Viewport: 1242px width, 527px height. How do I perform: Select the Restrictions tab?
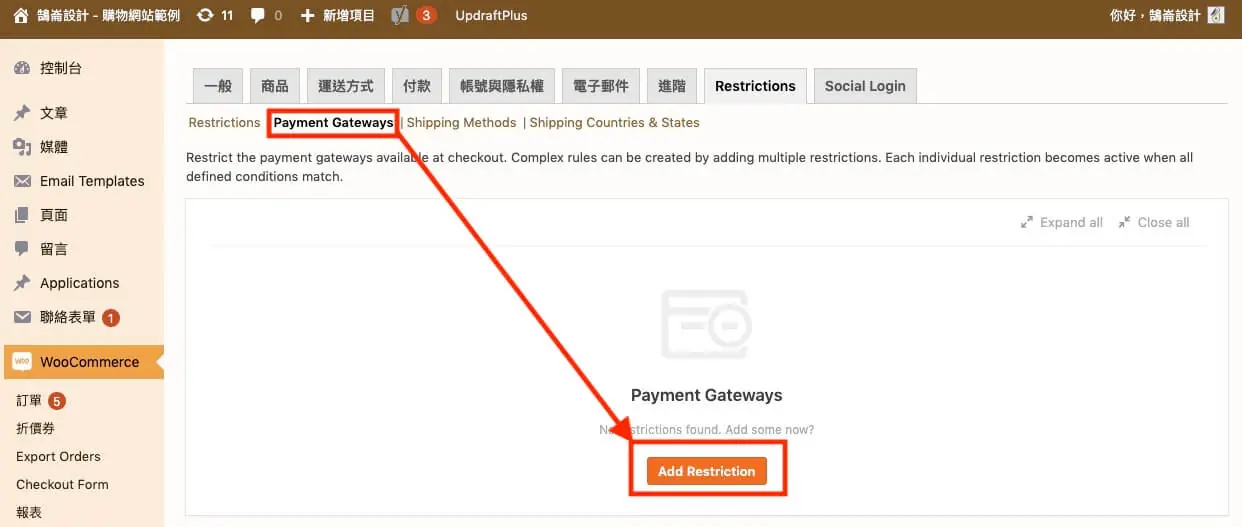755,86
